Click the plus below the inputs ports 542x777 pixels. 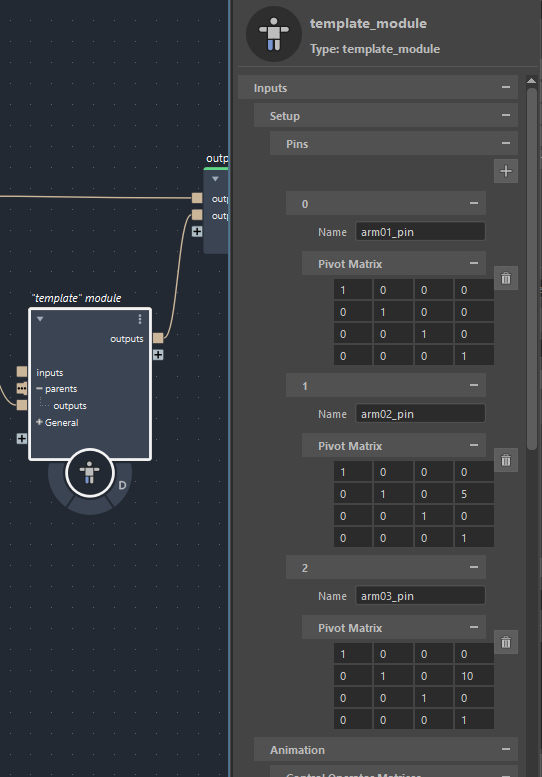pos(22,439)
